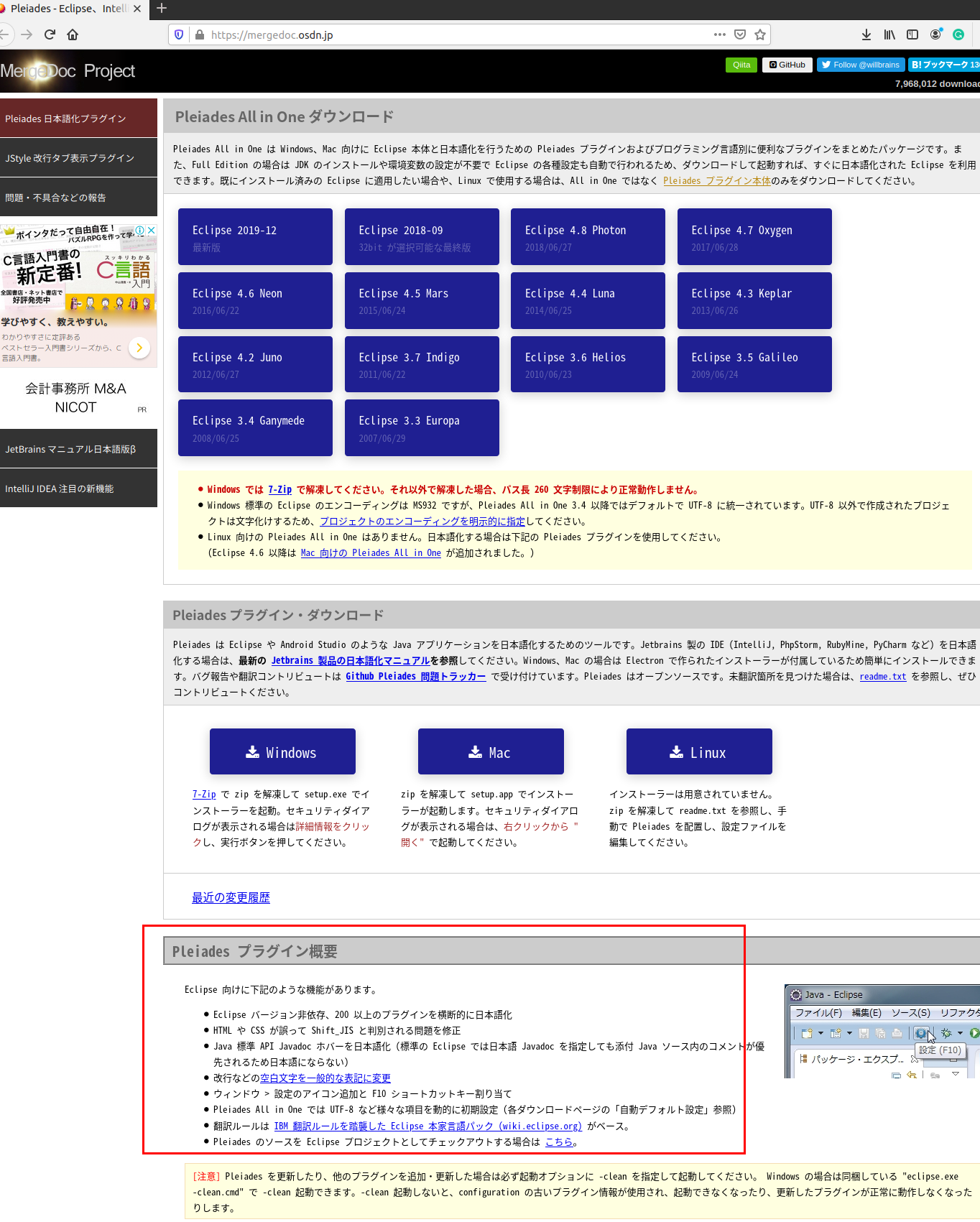Open プロジェクトのエンコーディングを明示的に指定 link

click(422, 522)
